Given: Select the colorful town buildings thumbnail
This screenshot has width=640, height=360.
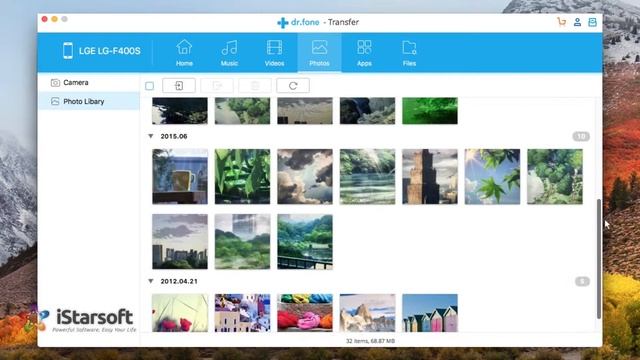Looking at the screenshot, I should click(242, 313).
